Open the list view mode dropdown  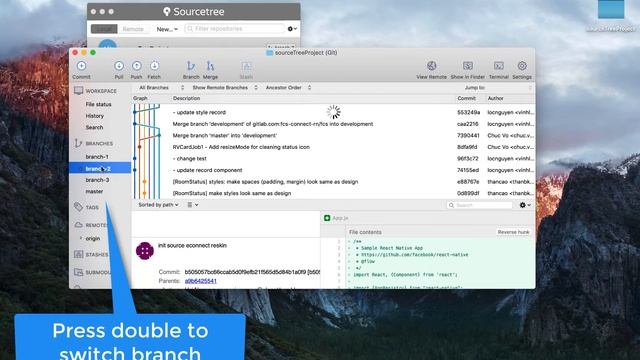[x=193, y=205]
